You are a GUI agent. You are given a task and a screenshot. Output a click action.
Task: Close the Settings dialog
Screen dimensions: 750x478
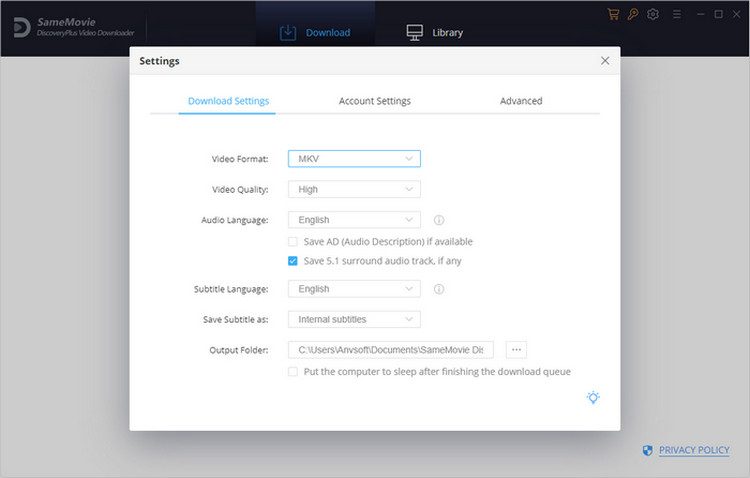(x=605, y=61)
